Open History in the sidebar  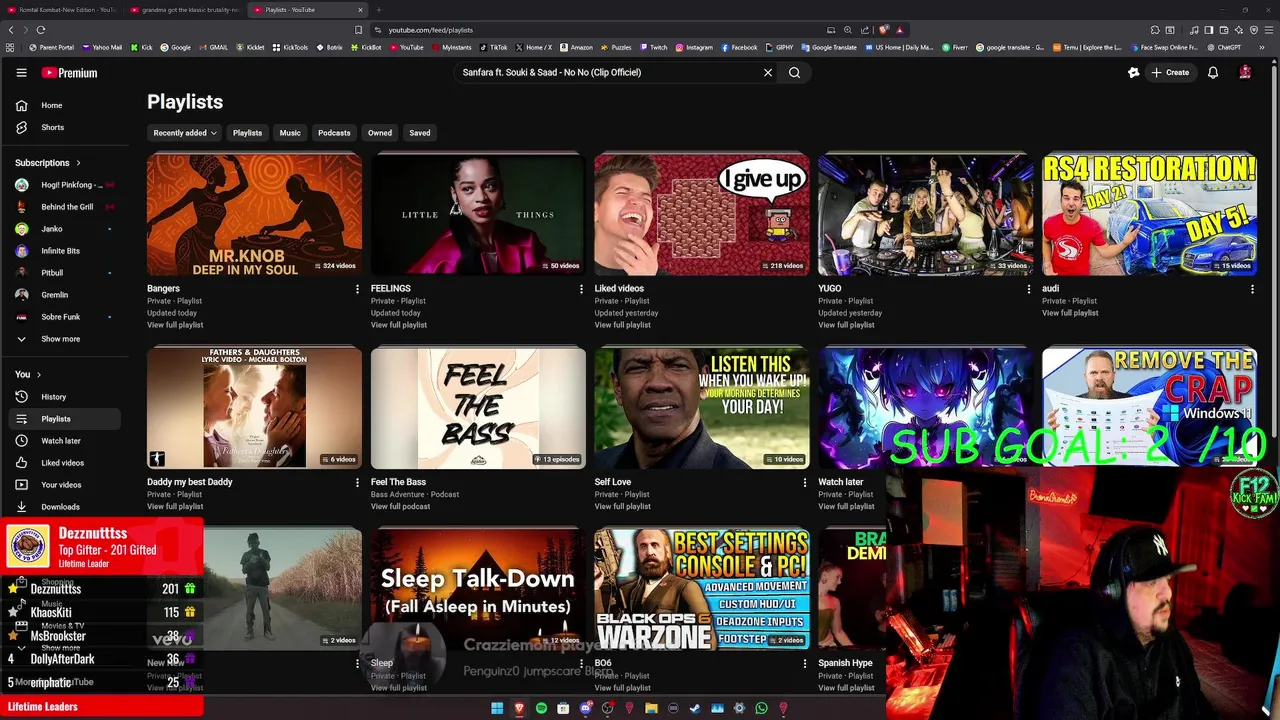[x=65, y=397]
